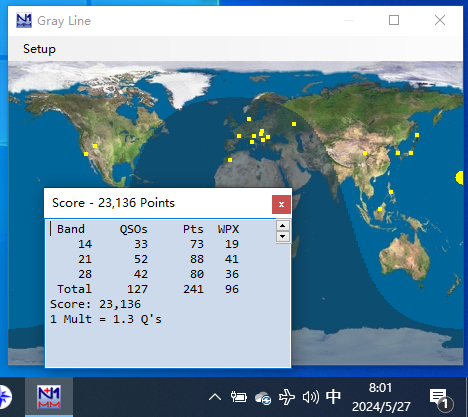The image size is (468, 417).
Task: Click the Gray Line title bar app icon
Action: 24,20
